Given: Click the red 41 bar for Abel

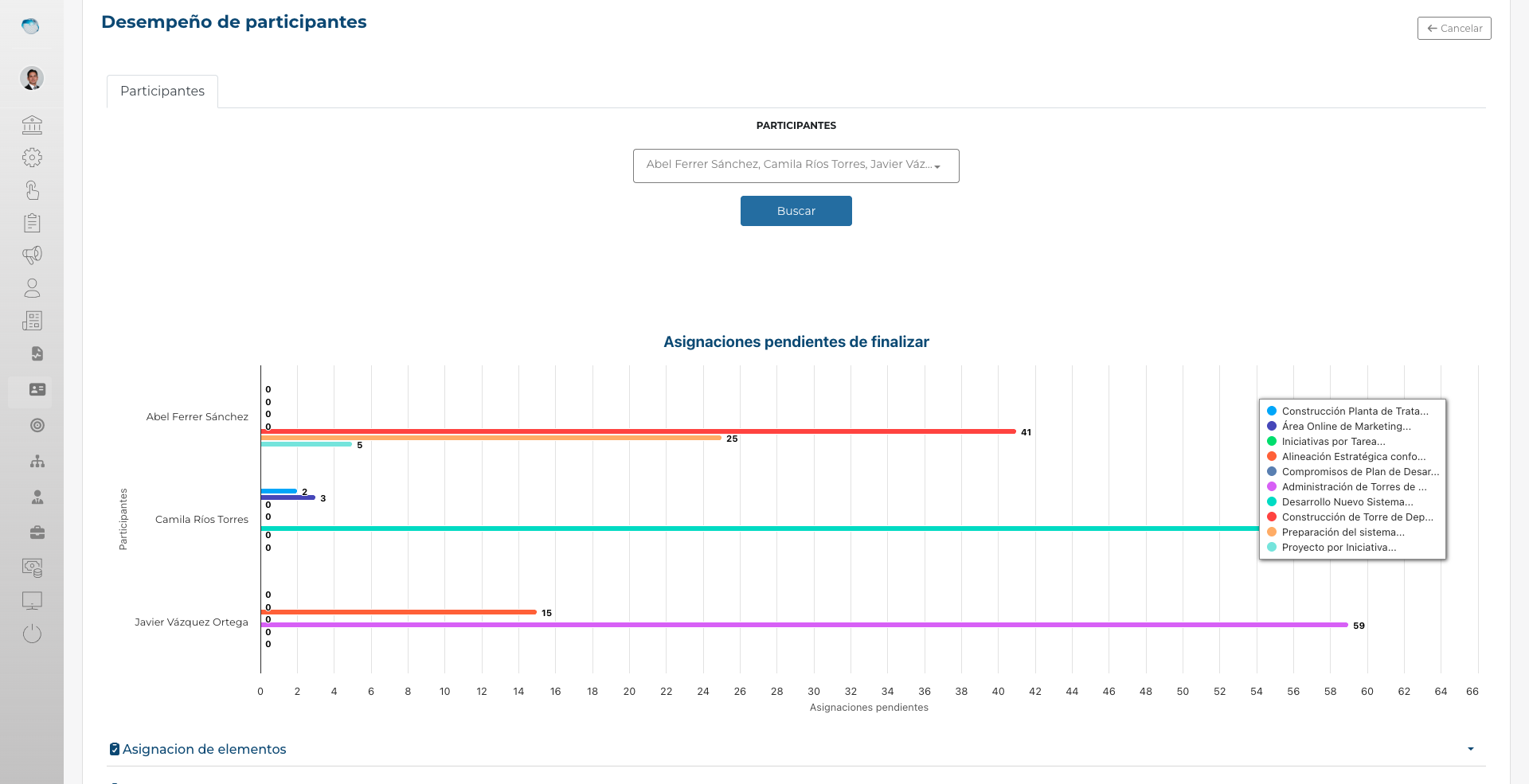Looking at the screenshot, I should tap(637, 431).
